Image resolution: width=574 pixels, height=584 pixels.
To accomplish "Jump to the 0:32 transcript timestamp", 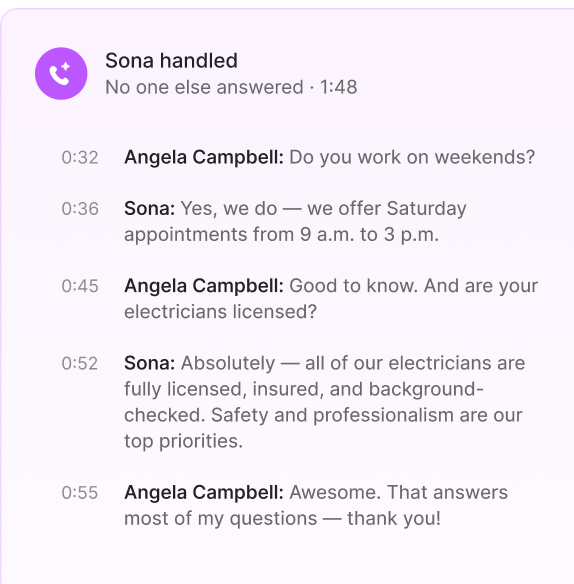I will point(80,158).
